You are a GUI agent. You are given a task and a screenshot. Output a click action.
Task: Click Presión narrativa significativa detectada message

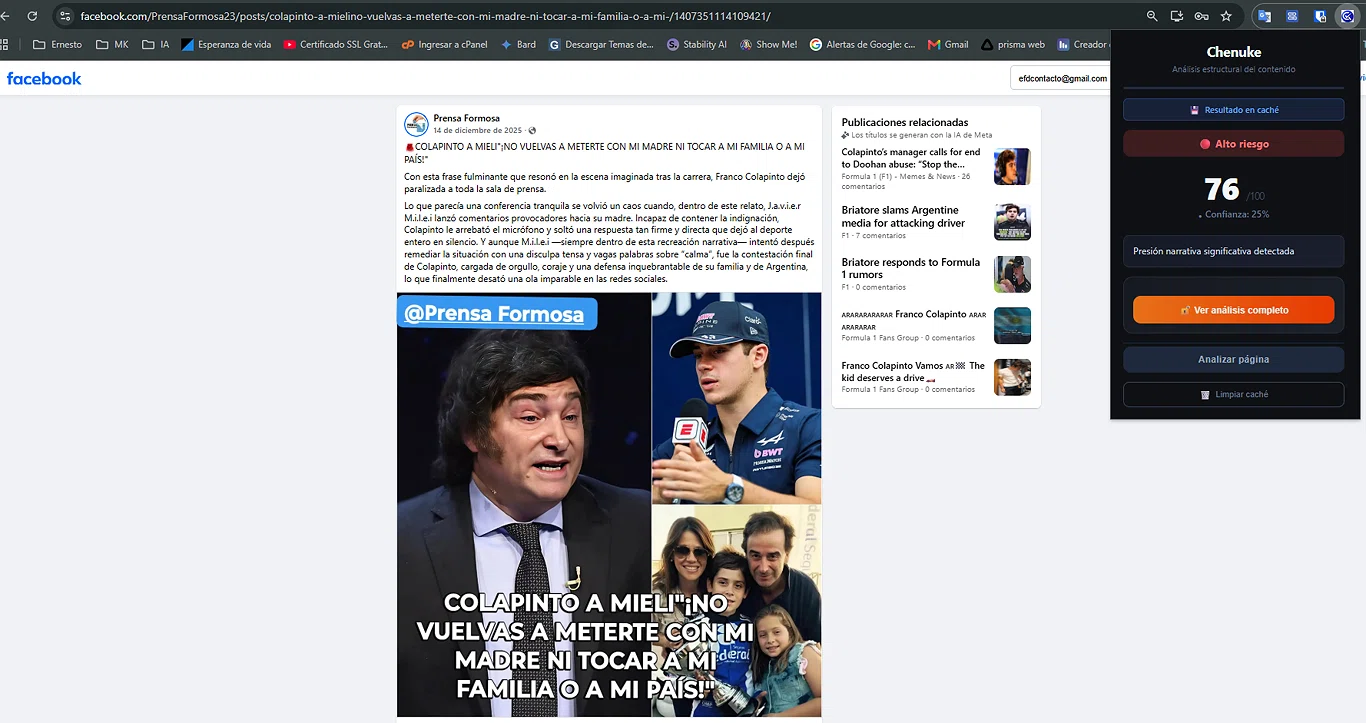[1234, 251]
